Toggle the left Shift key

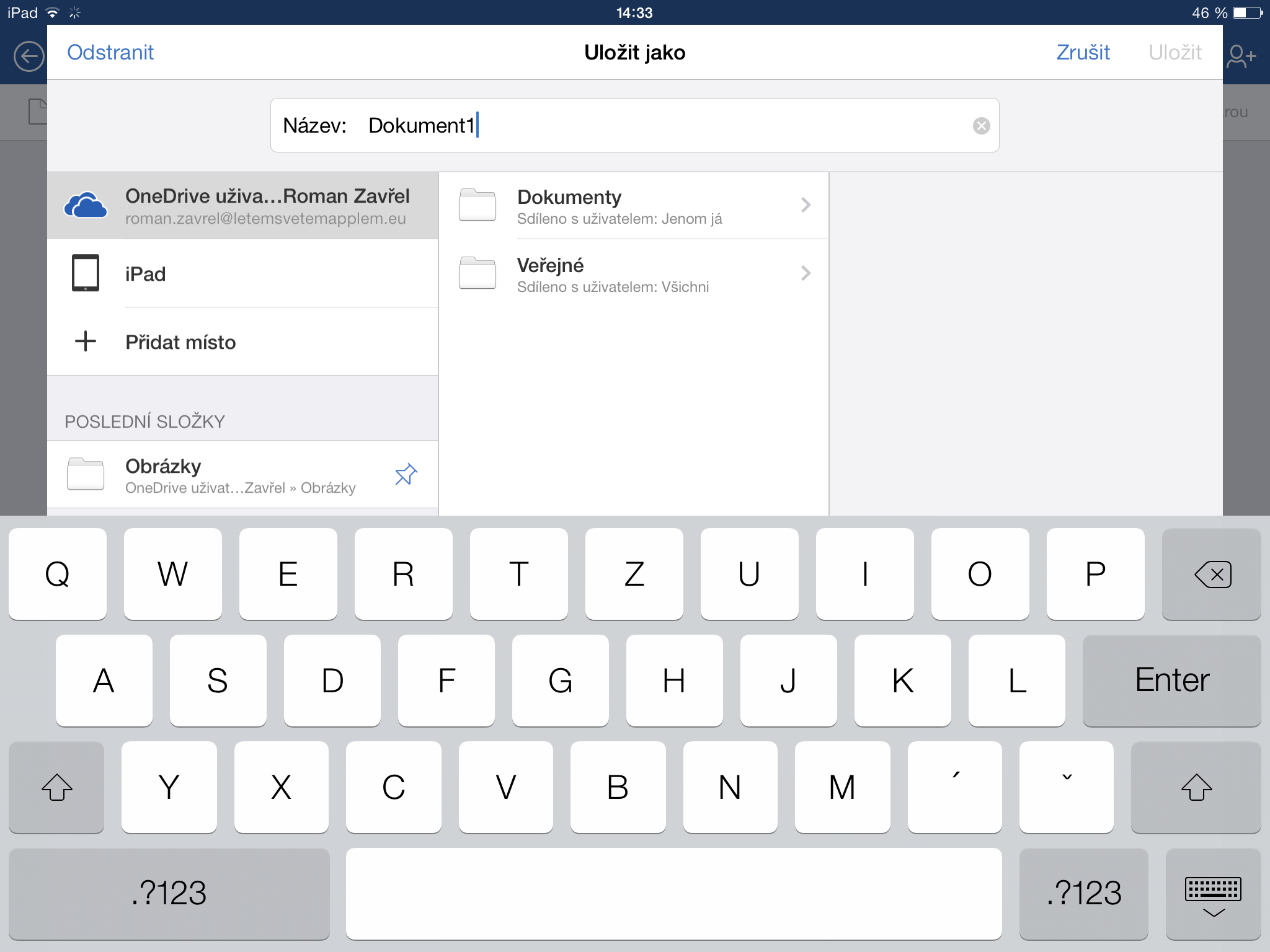point(56,787)
